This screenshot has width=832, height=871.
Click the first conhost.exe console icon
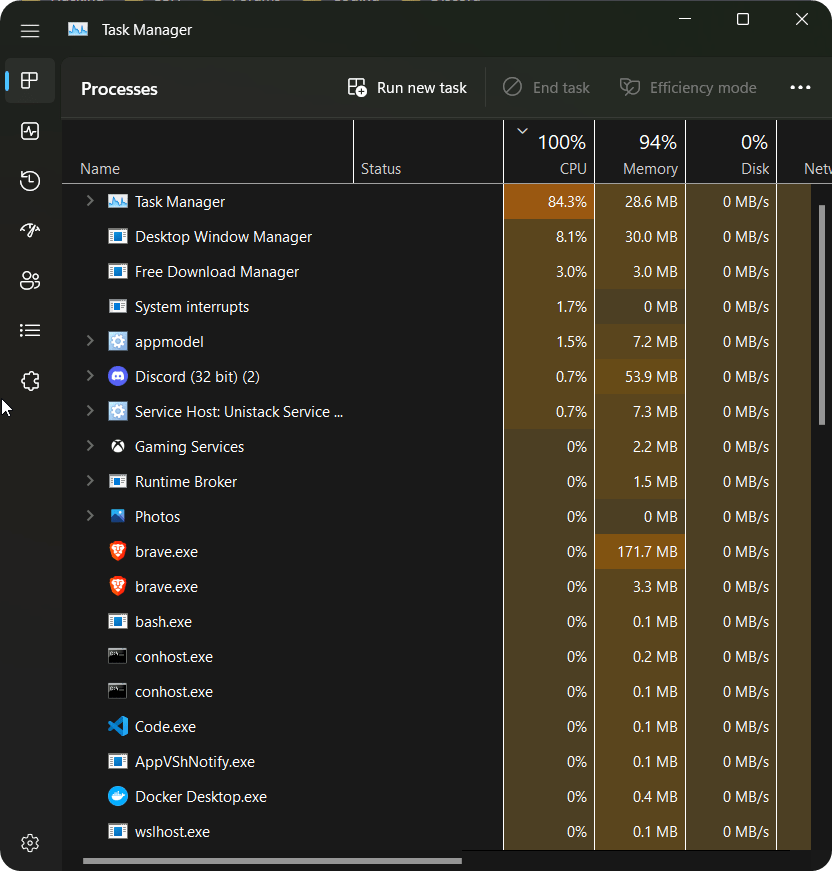118,656
